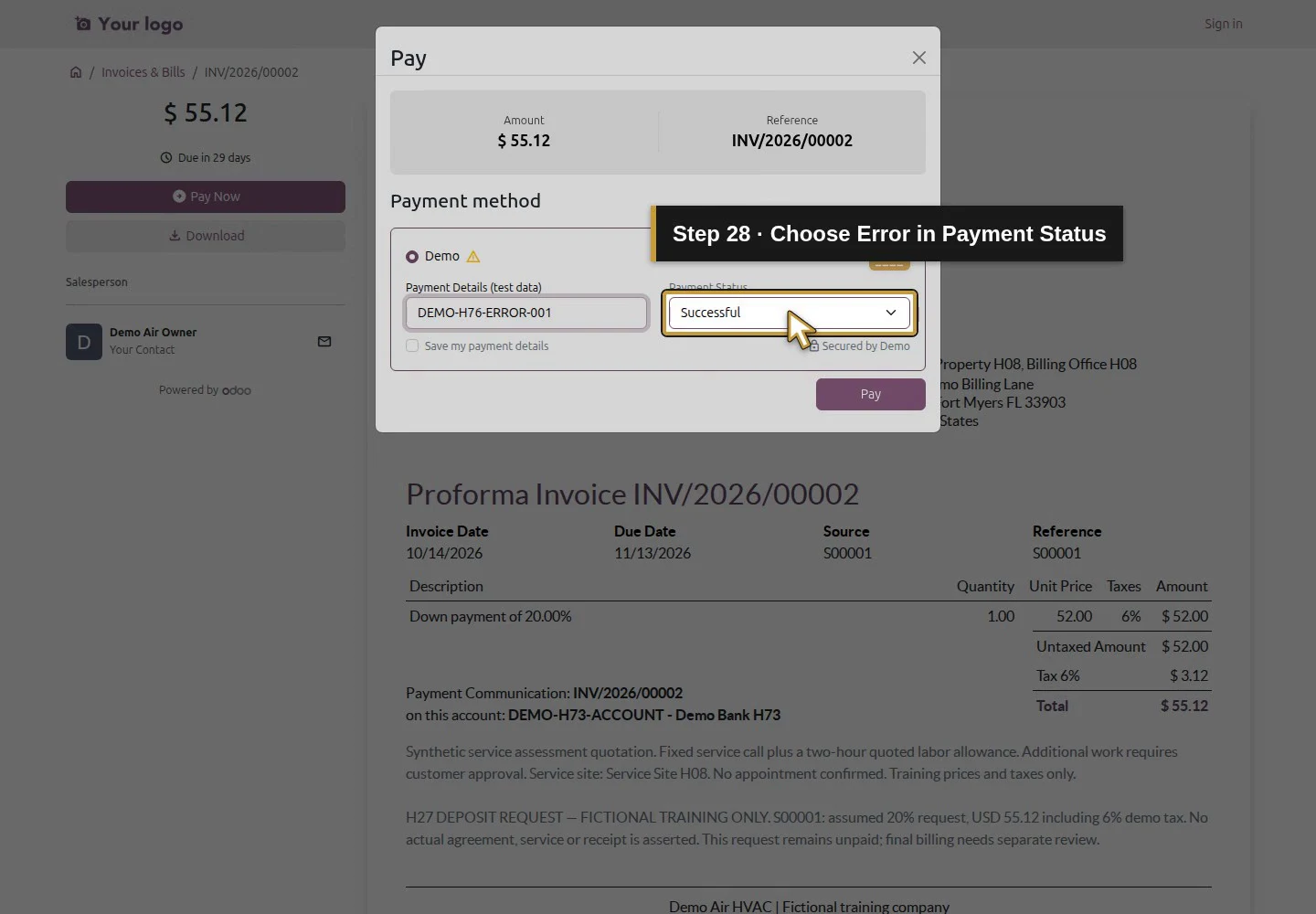Click the Reference INV/2026/00002 value in dialog

click(792, 141)
